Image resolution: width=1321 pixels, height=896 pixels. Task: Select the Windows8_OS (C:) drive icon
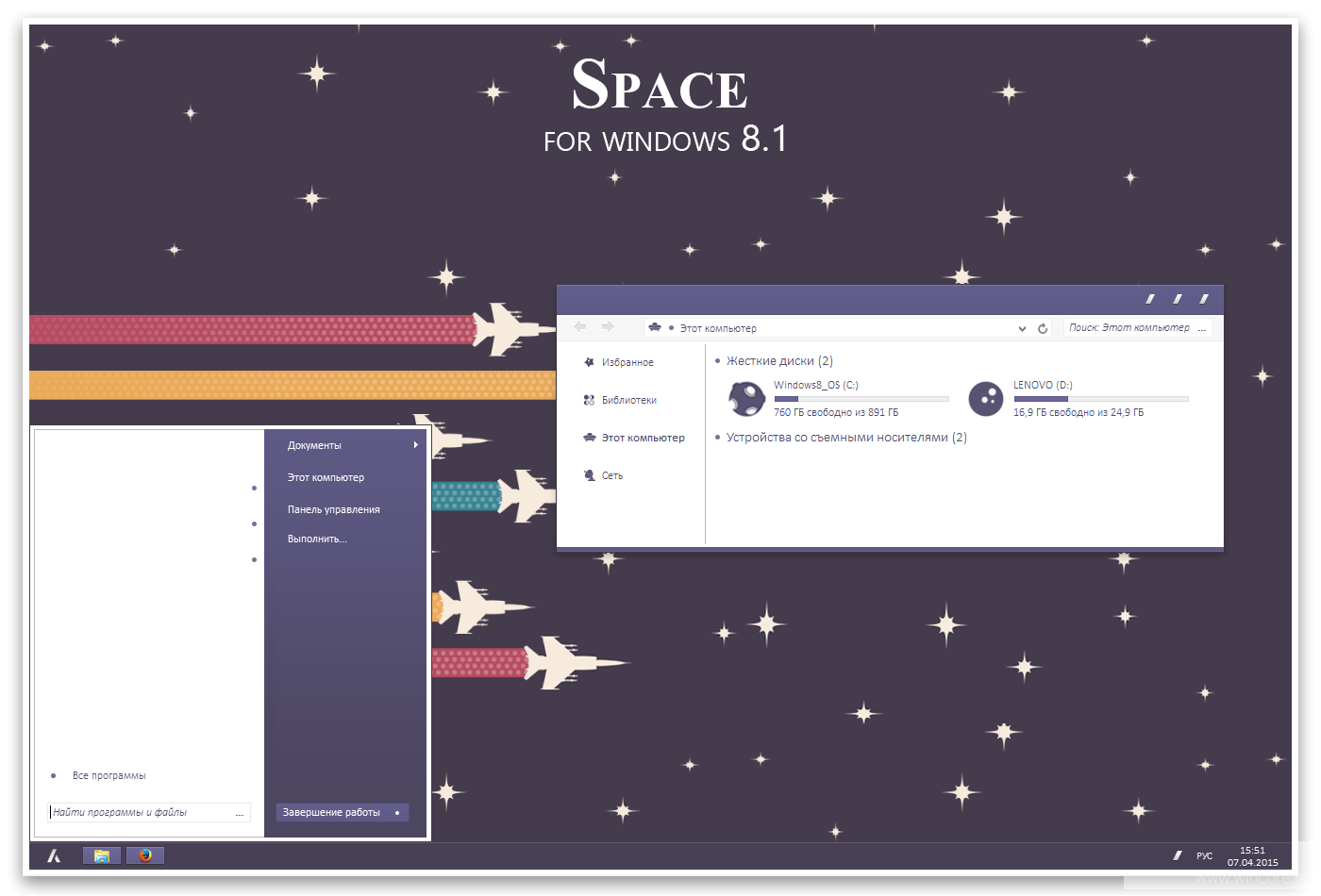click(x=747, y=399)
